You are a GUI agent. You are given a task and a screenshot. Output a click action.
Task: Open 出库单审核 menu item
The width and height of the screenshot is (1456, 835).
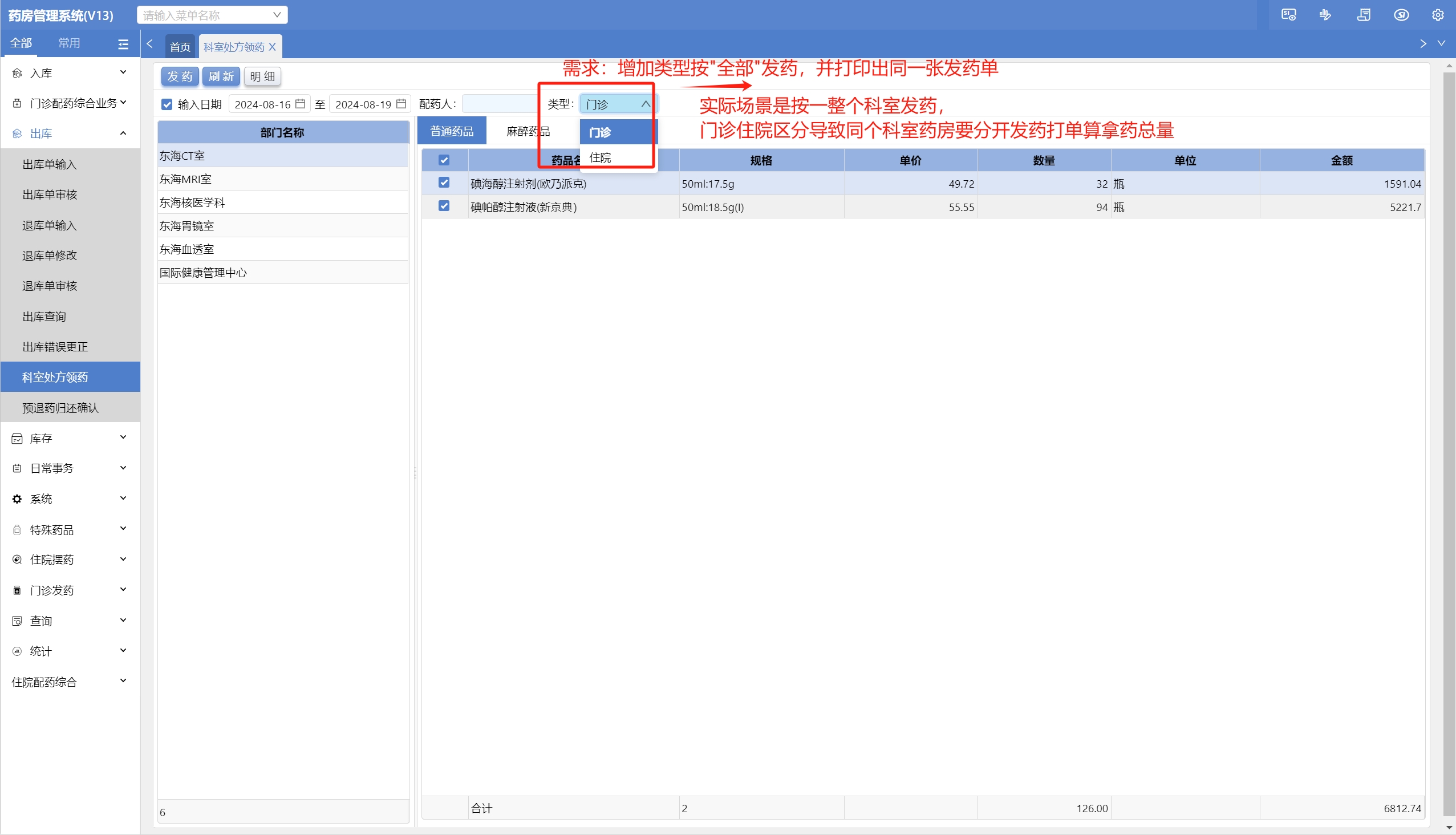50,195
